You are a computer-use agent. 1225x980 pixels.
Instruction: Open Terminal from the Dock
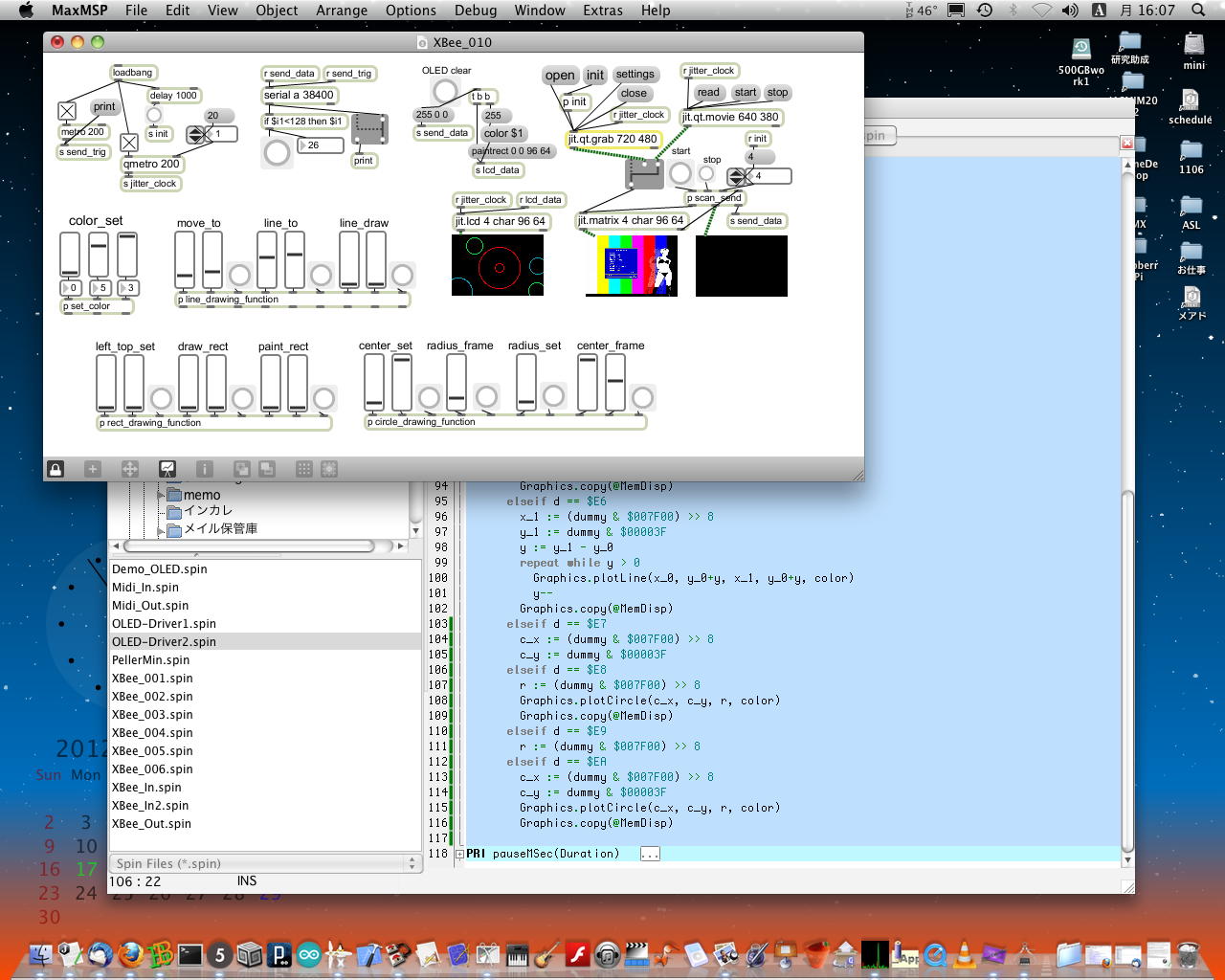coord(190,954)
